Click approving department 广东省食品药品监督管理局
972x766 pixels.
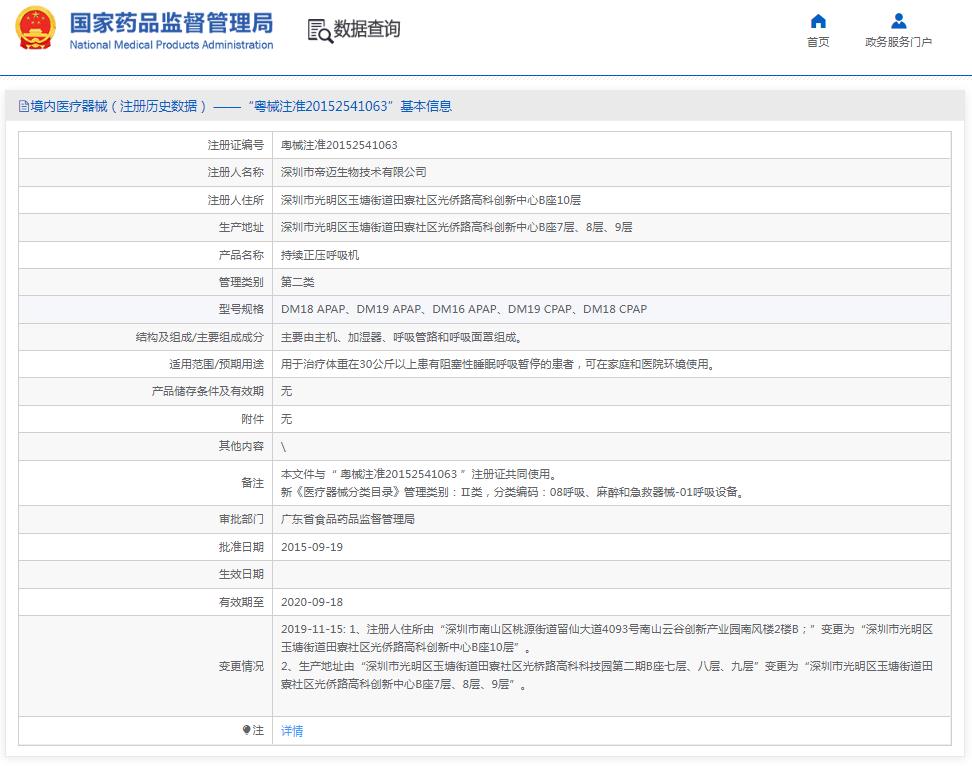[347, 519]
